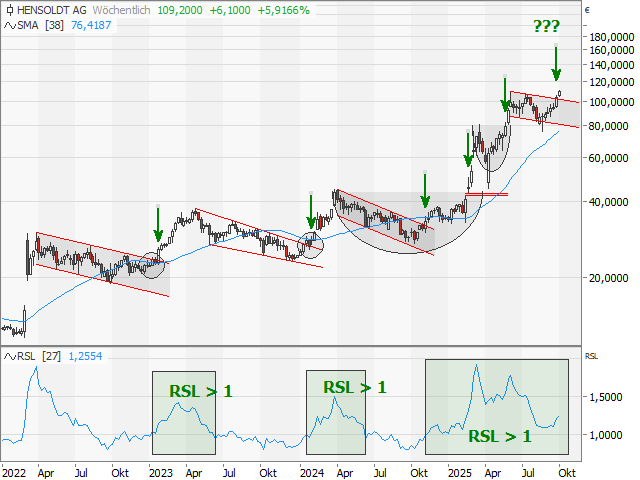Click the Wöchentlich interval label
This screenshot has width=640, height=480.
122,10
